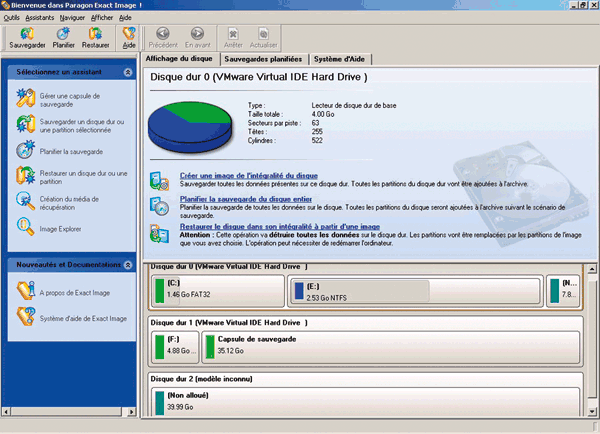Open the Aide toolbar button

point(129,38)
